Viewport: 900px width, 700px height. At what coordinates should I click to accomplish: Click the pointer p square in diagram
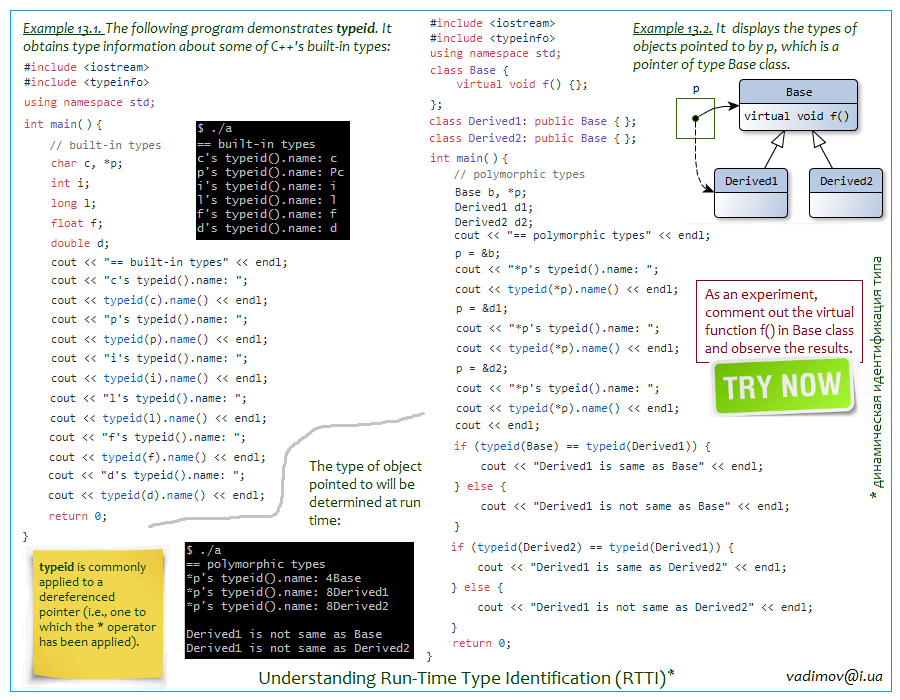coord(695,118)
